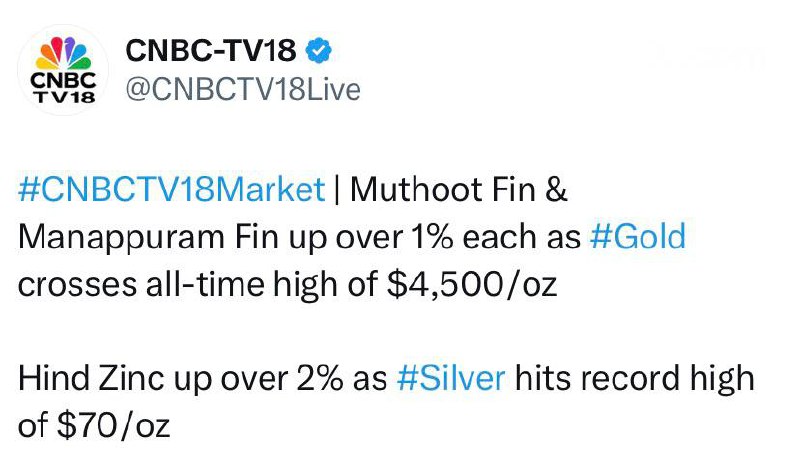The image size is (800, 466).
Task: Click the 'TV18' text inside the avatar
Action: 64,97
